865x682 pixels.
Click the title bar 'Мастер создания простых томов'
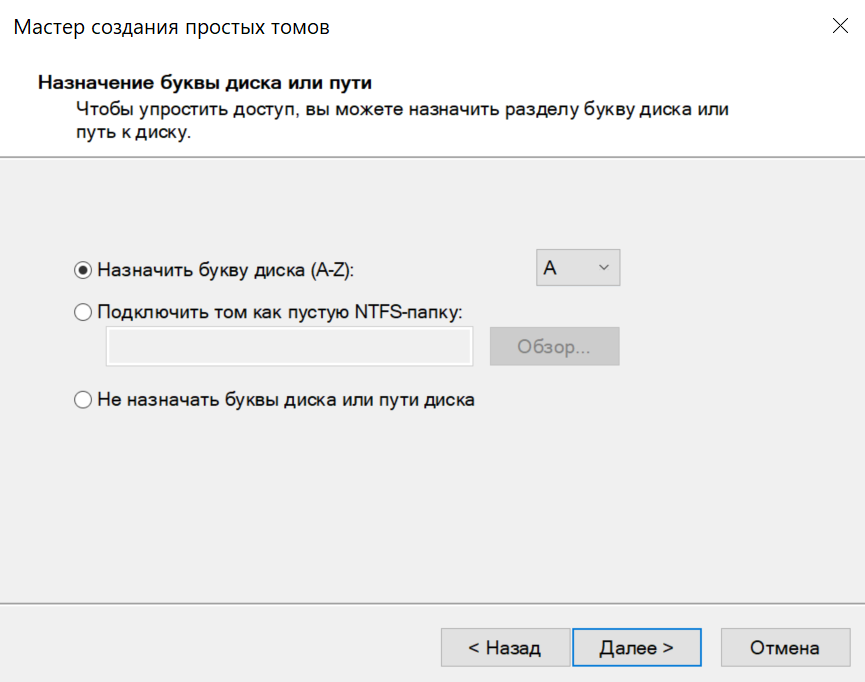[x=171, y=27]
